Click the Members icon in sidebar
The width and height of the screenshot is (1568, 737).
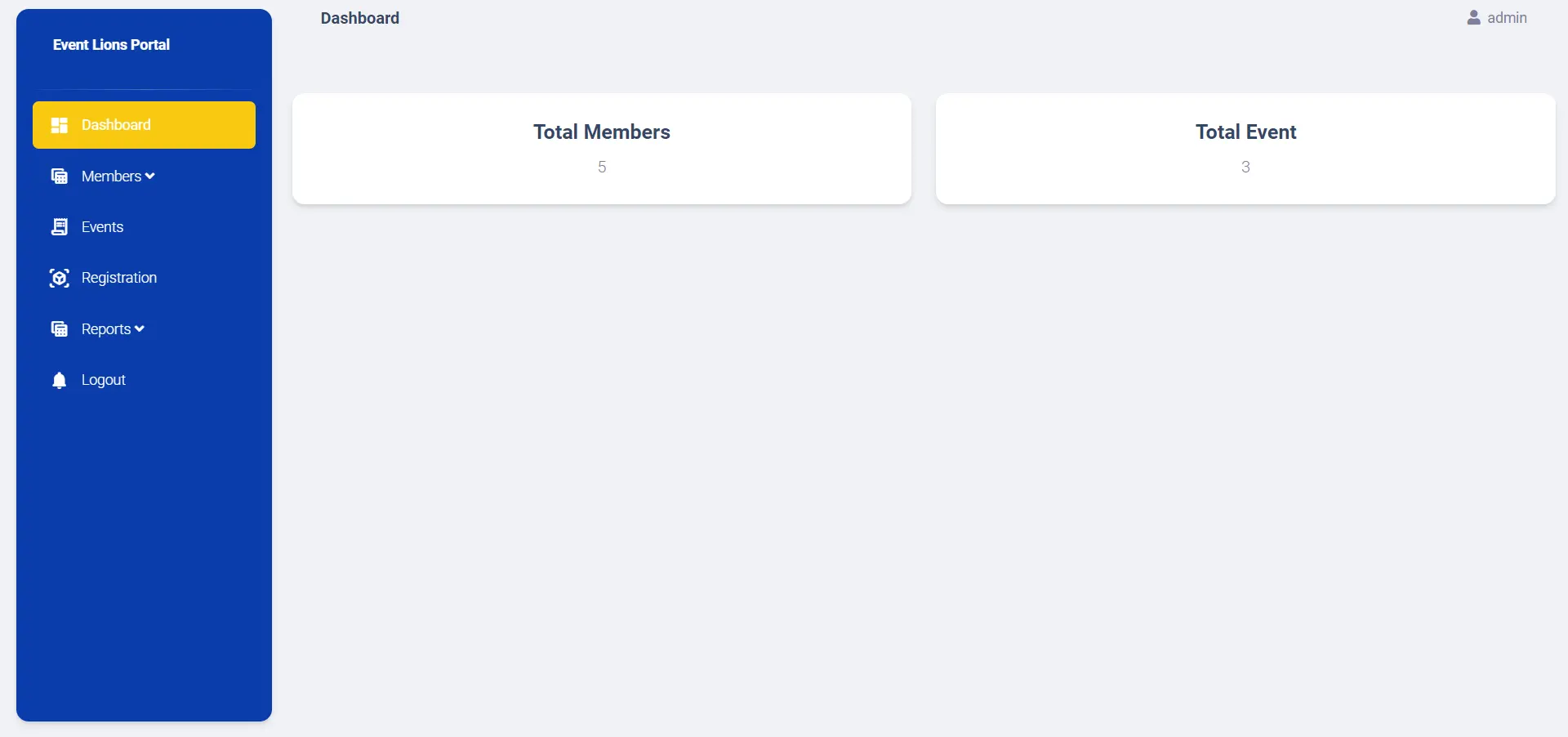tap(59, 176)
